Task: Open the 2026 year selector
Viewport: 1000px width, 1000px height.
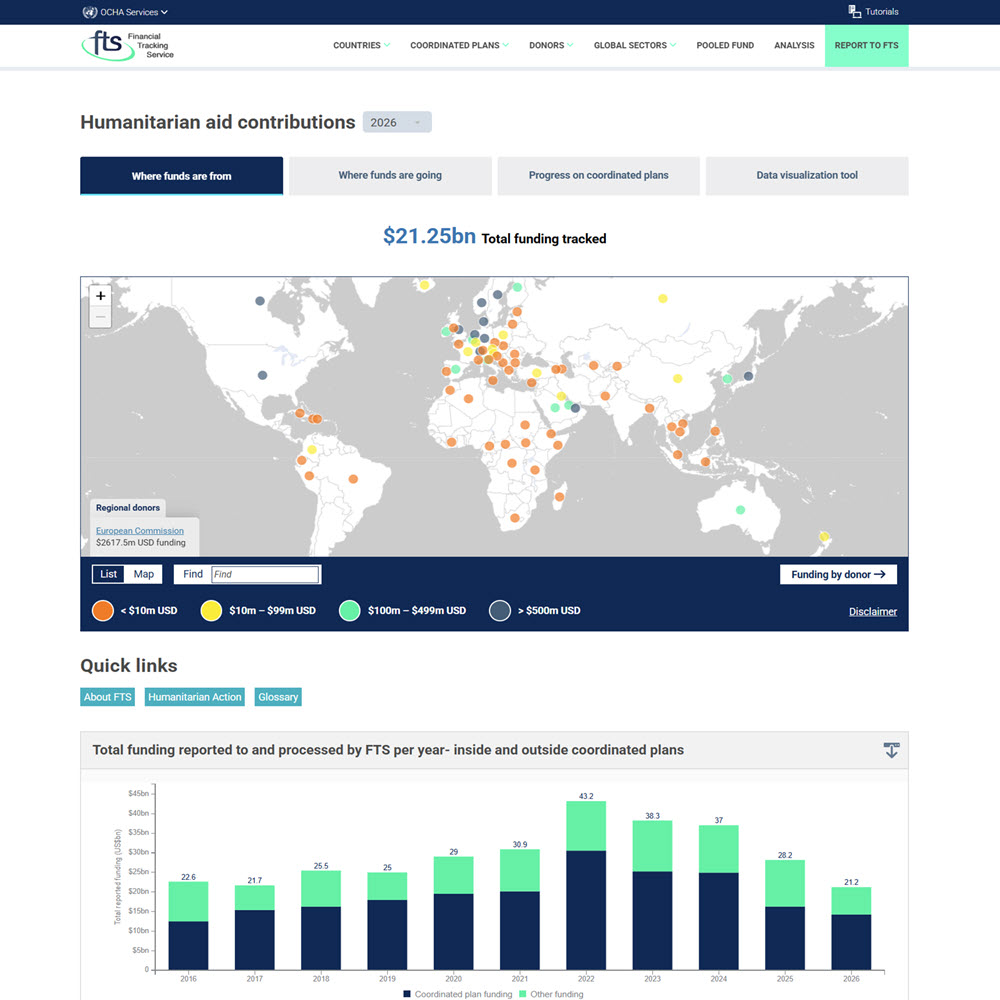Action: (x=397, y=122)
